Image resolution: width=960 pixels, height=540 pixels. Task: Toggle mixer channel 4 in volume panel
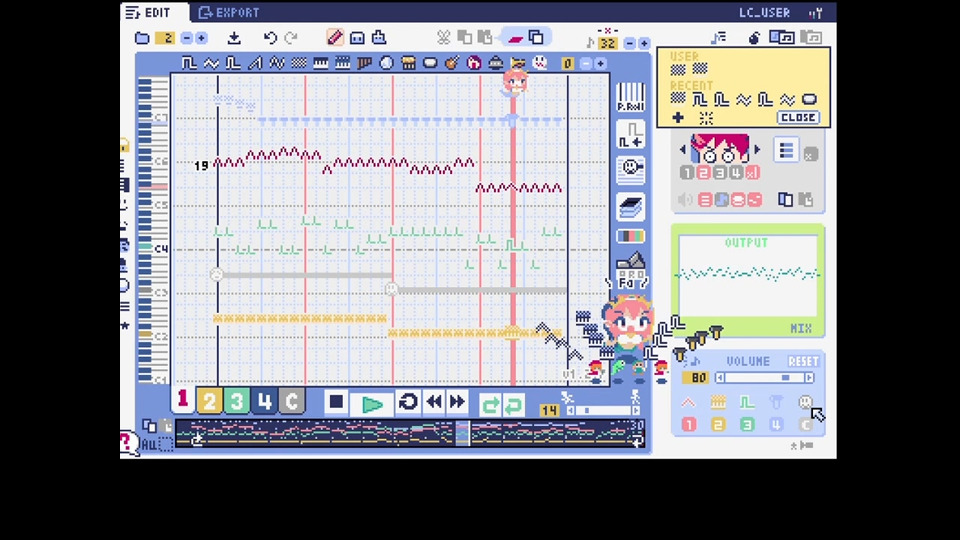776,425
